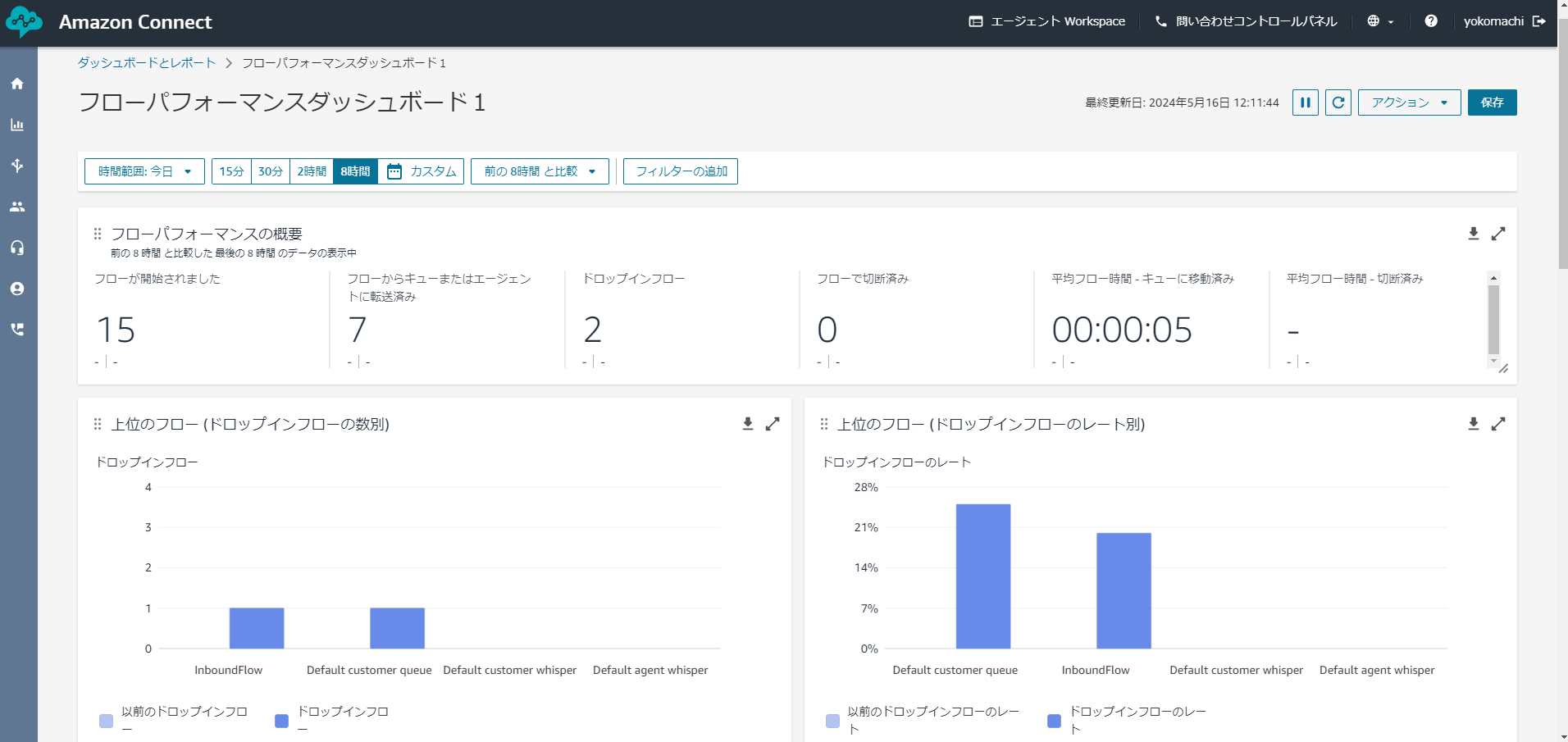Click the フローが開始されました value 15
Screen dimensions: 1568x742
pyautogui.click(x=116, y=330)
